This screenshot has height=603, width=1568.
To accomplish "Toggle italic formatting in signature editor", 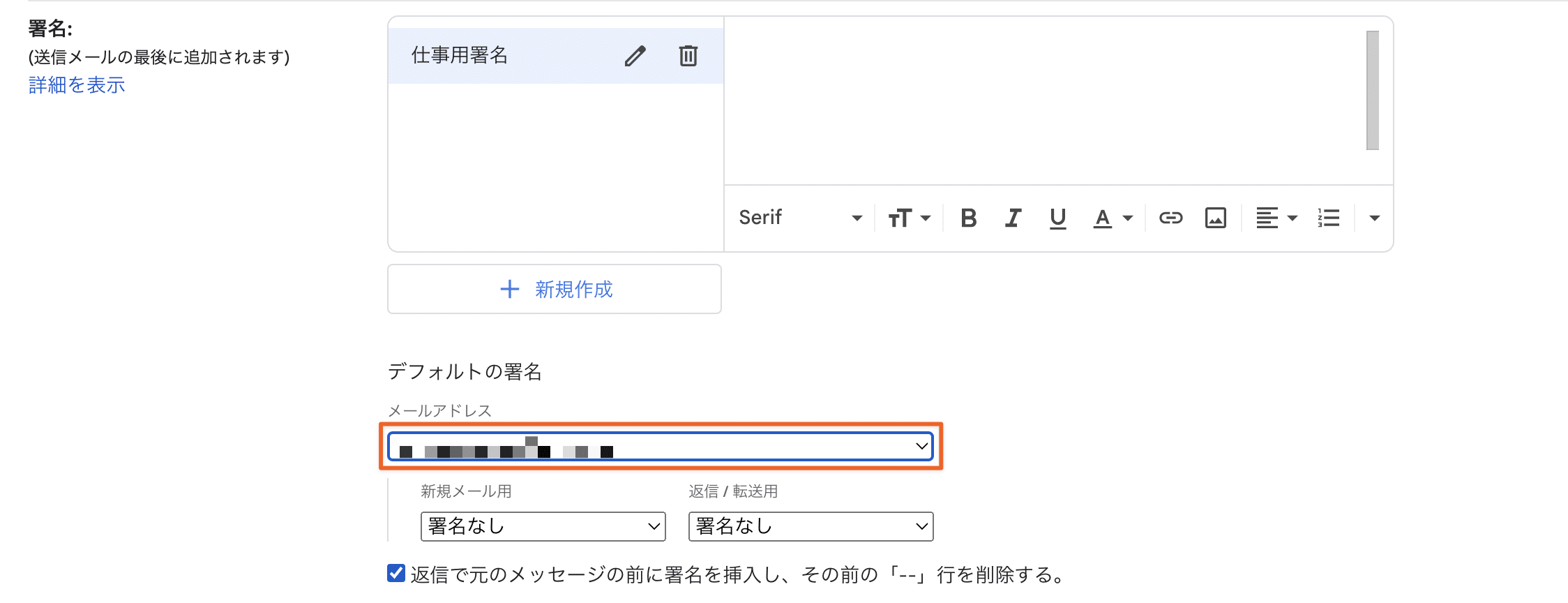I will click(1013, 218).
